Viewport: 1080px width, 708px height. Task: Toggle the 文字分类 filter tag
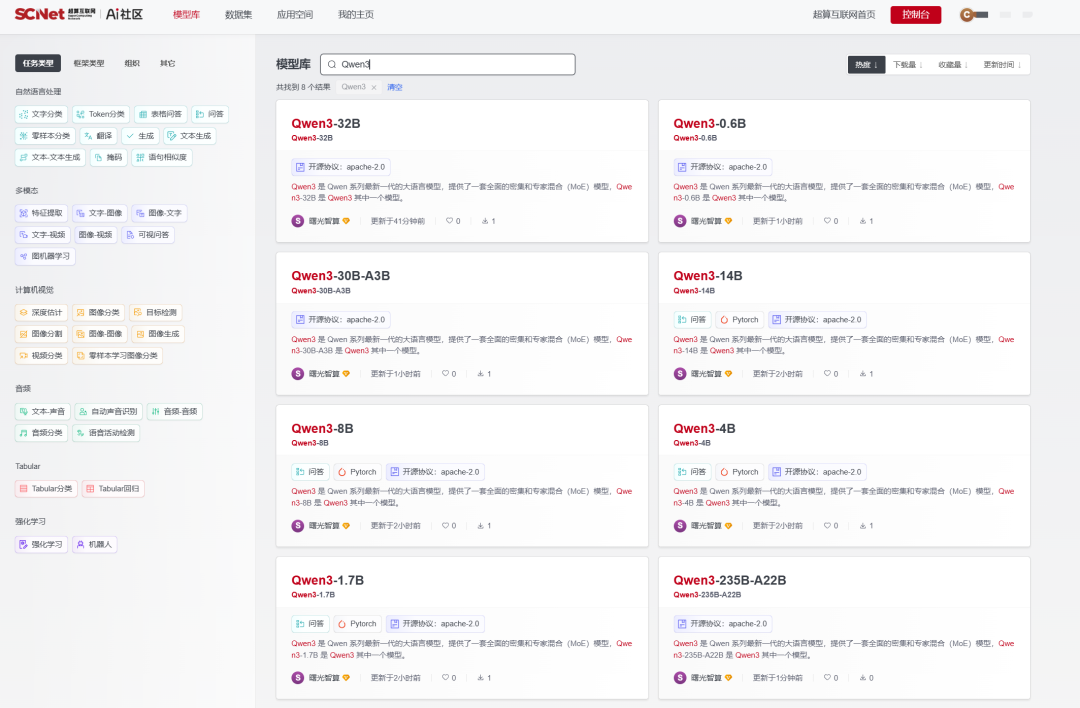coord(41,114)
